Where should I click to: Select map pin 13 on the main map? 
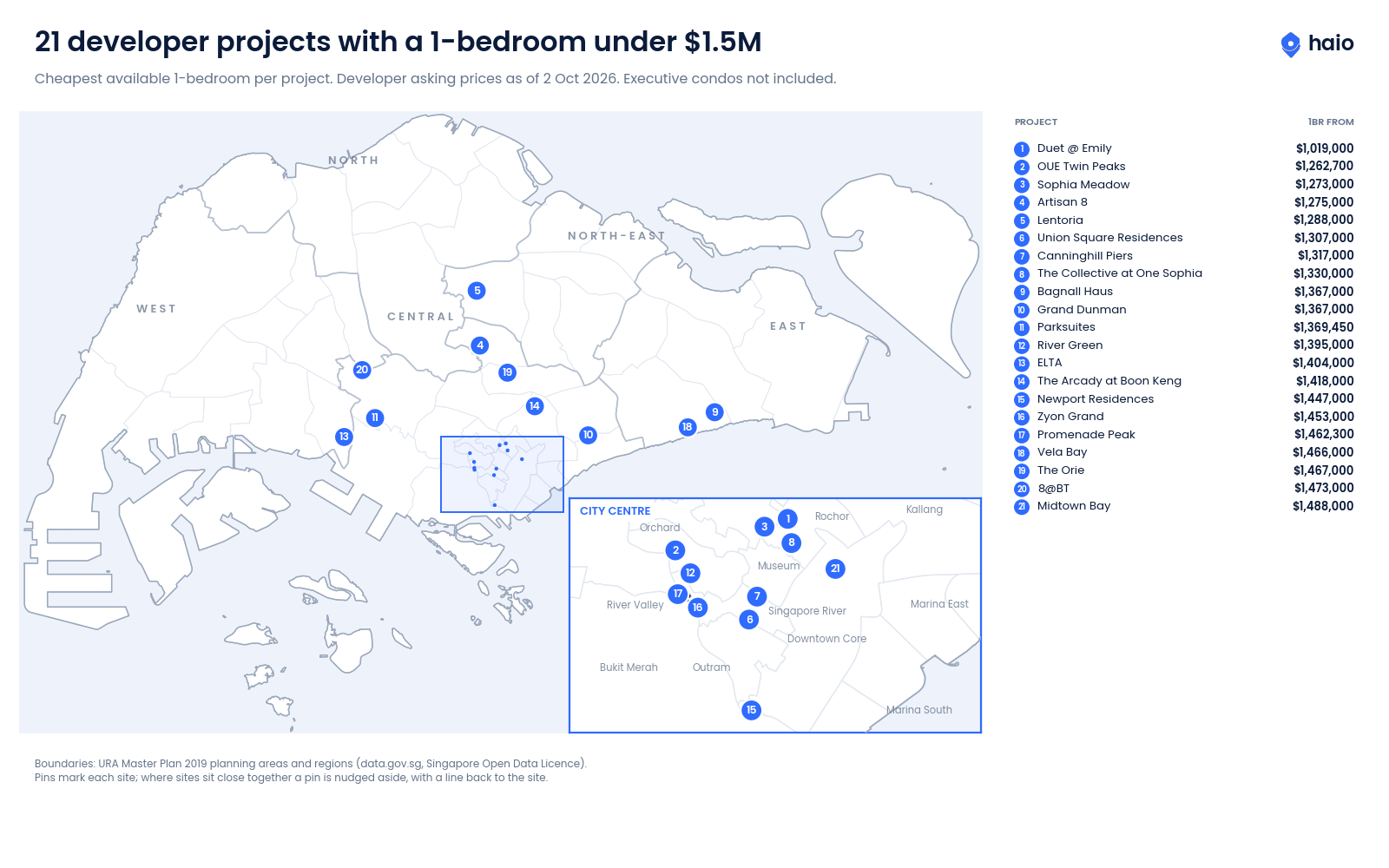(345, 437)
